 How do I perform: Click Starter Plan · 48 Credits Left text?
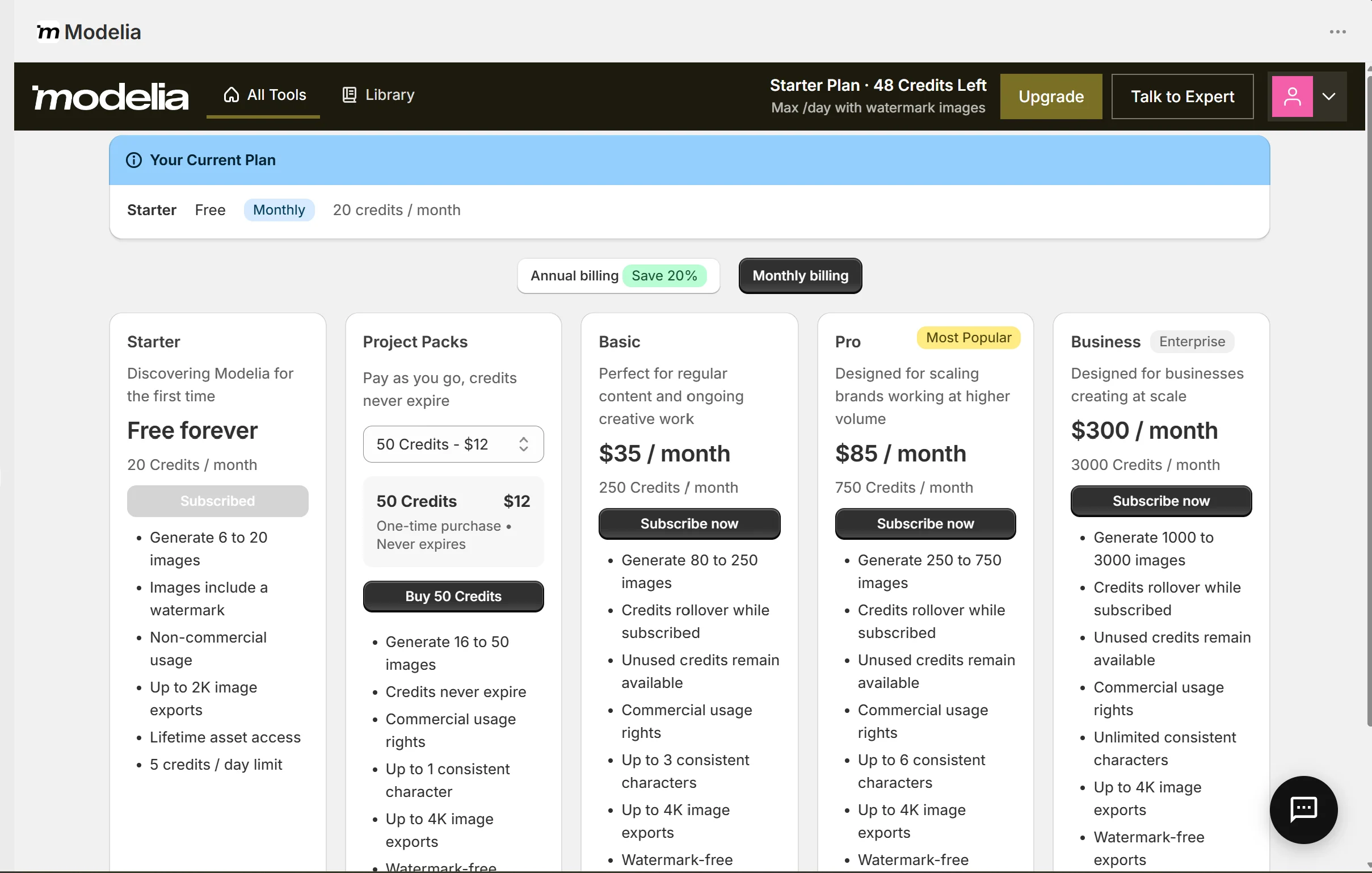point(877,85)
